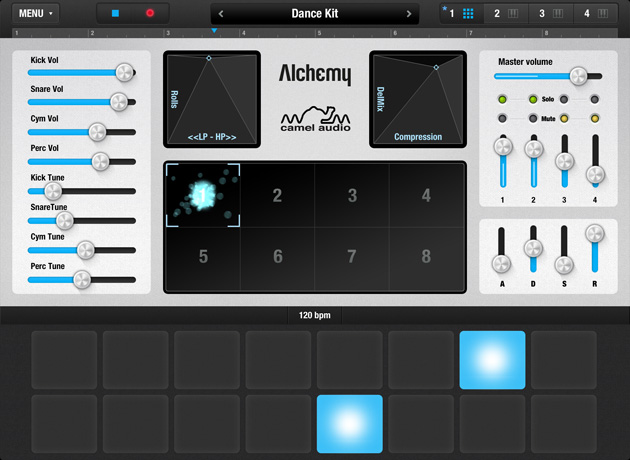
Task: Go to previous preset with left arrow
Action: (x=221, y=14)
